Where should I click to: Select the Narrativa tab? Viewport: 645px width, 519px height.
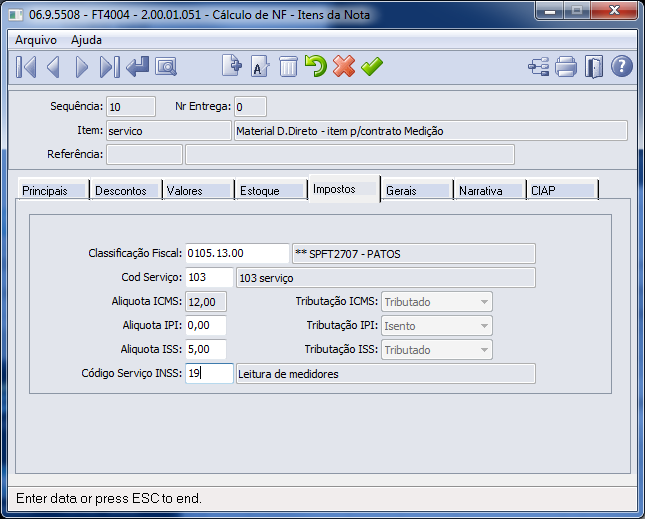click(x=488, y=191)
